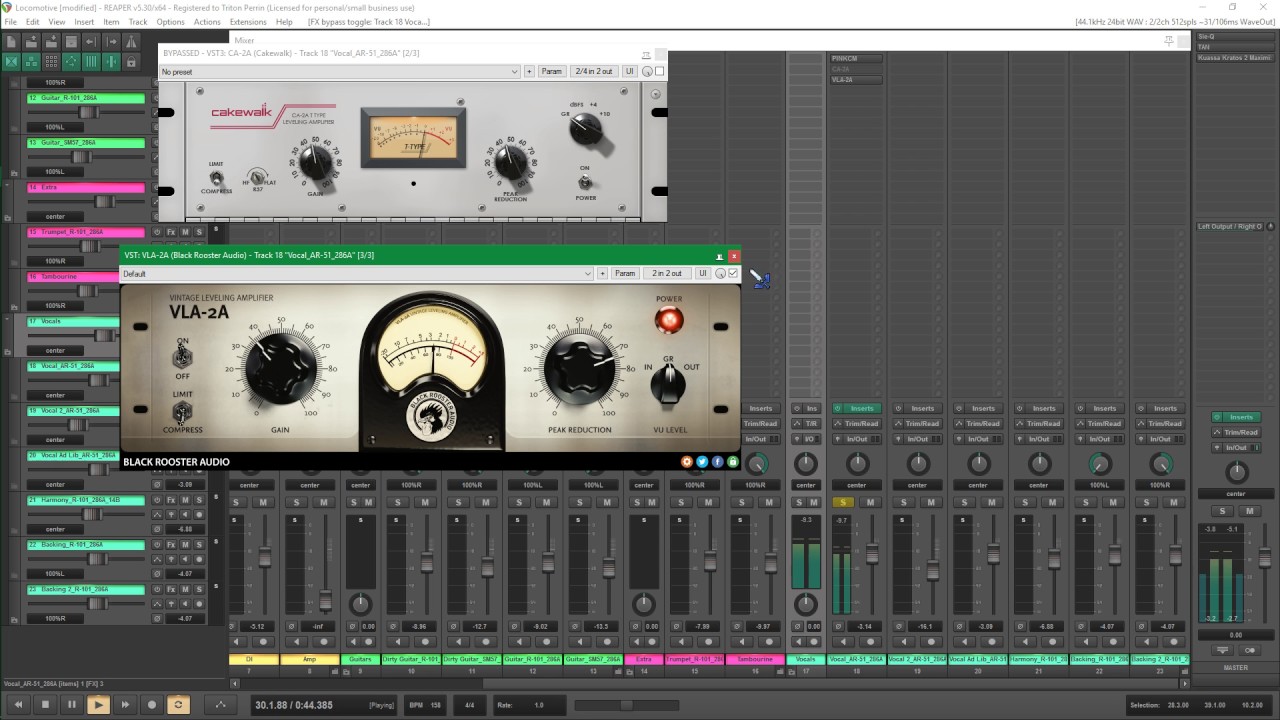
Task: Click the Vocal_AR-51_286A mixer volume fader
Action: pos(873,554)
